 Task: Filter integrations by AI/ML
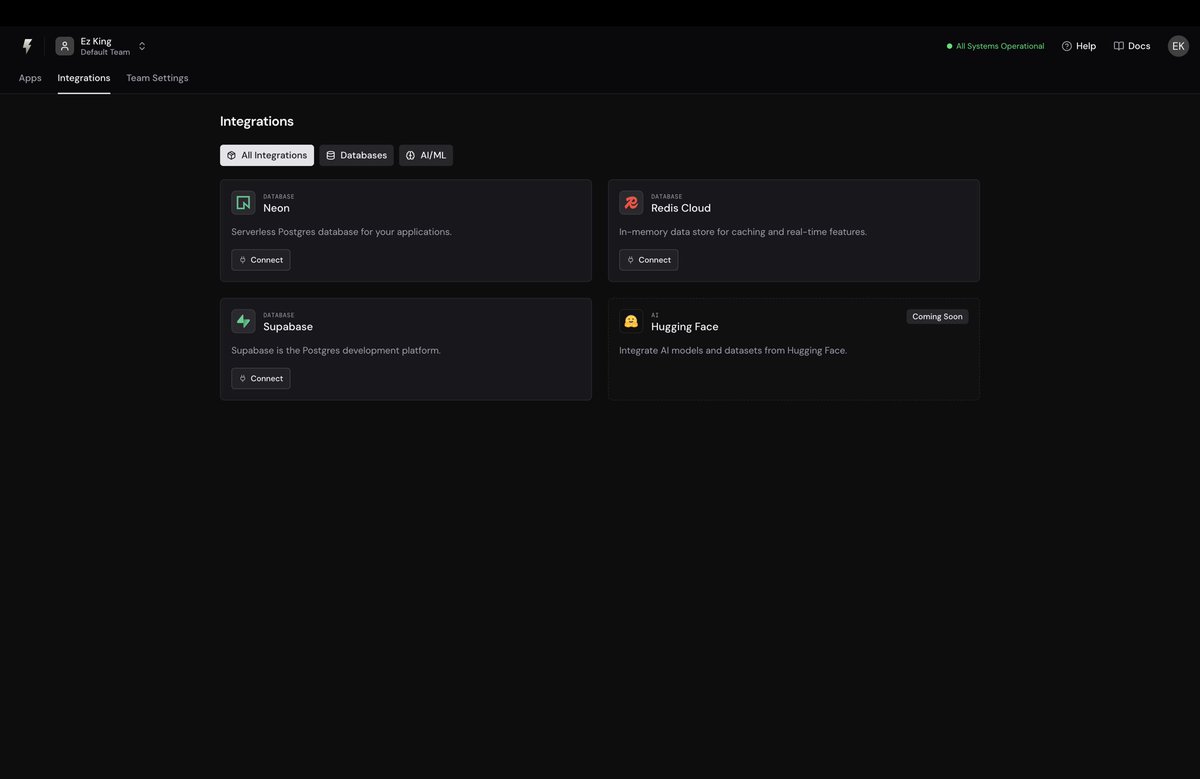click(426, 155)
